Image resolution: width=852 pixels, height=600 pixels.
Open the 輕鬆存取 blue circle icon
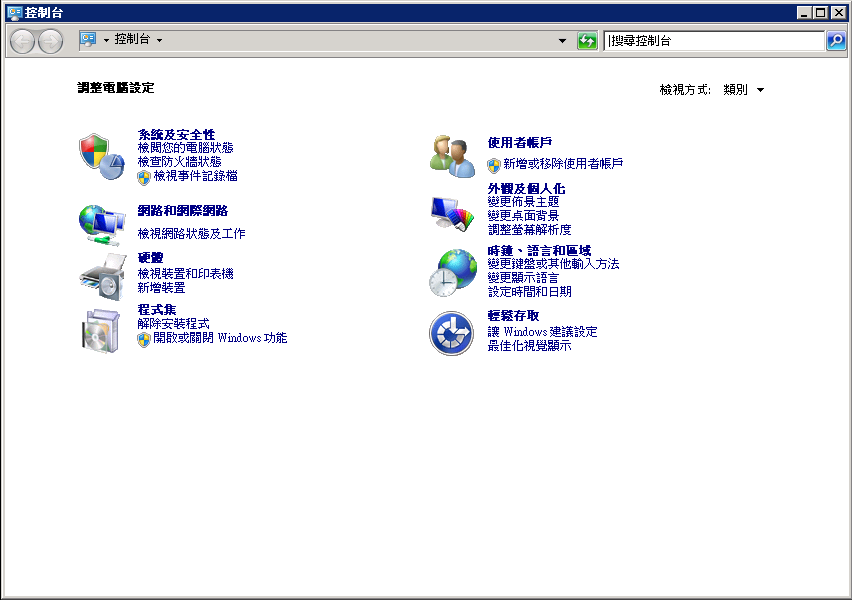[x=451, y=333]
